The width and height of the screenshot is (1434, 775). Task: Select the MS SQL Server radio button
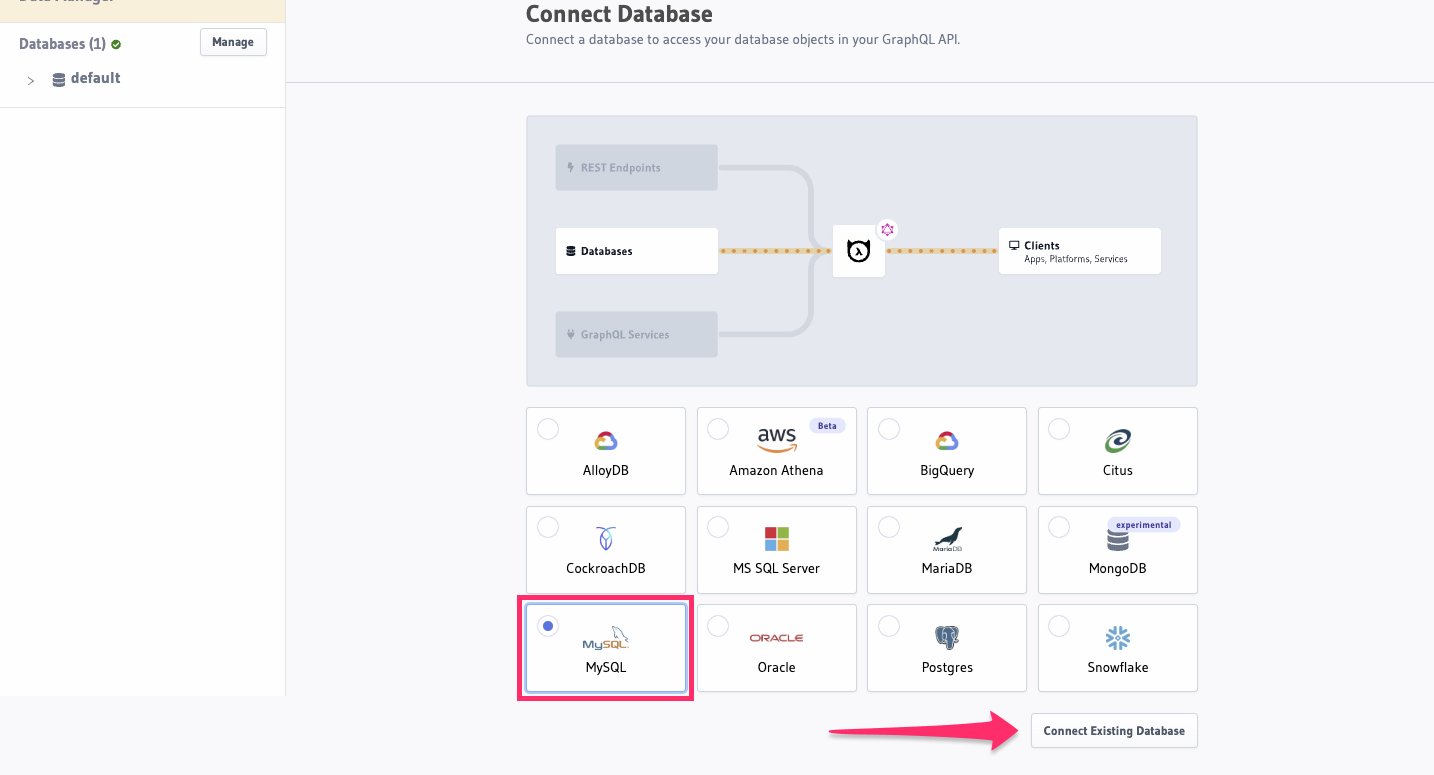click(x=718, y=527)
